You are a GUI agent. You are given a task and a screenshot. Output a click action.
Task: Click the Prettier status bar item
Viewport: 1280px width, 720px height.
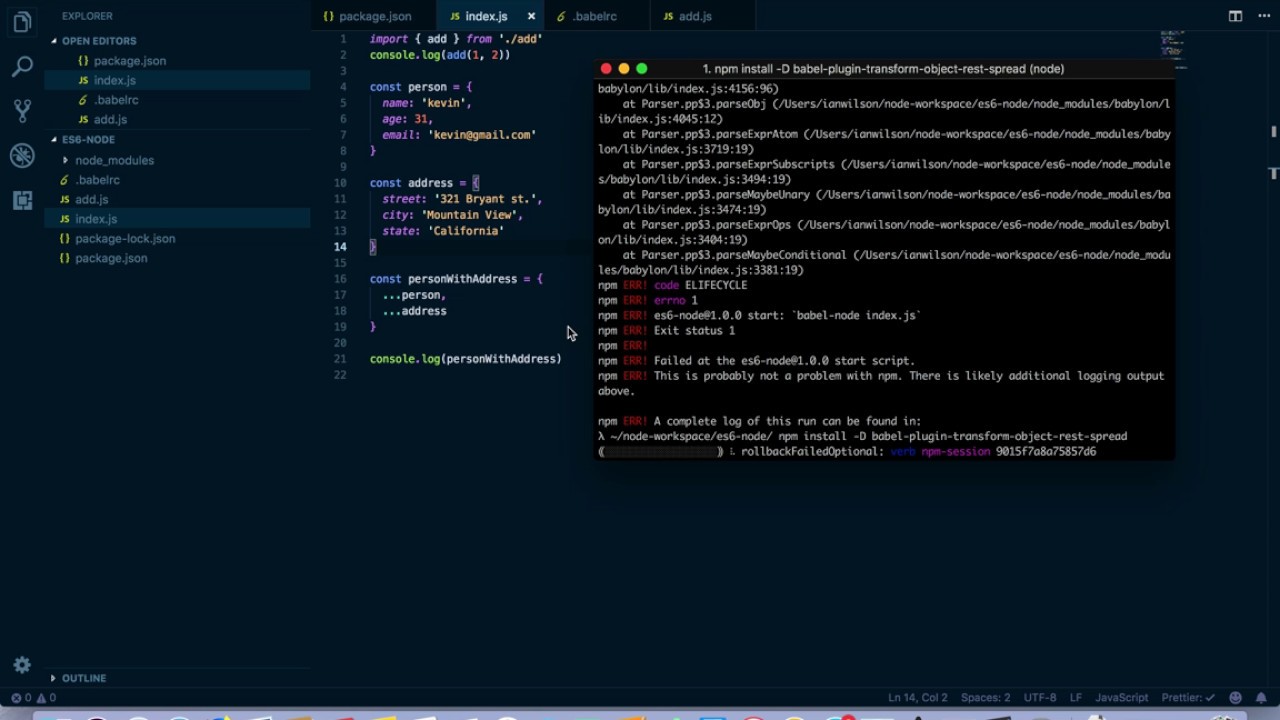point(1187,698)
